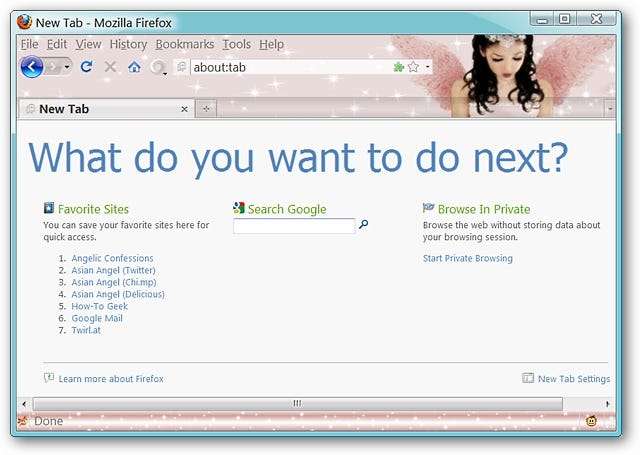Click the Browse In Private flag icon

(428, 208)
